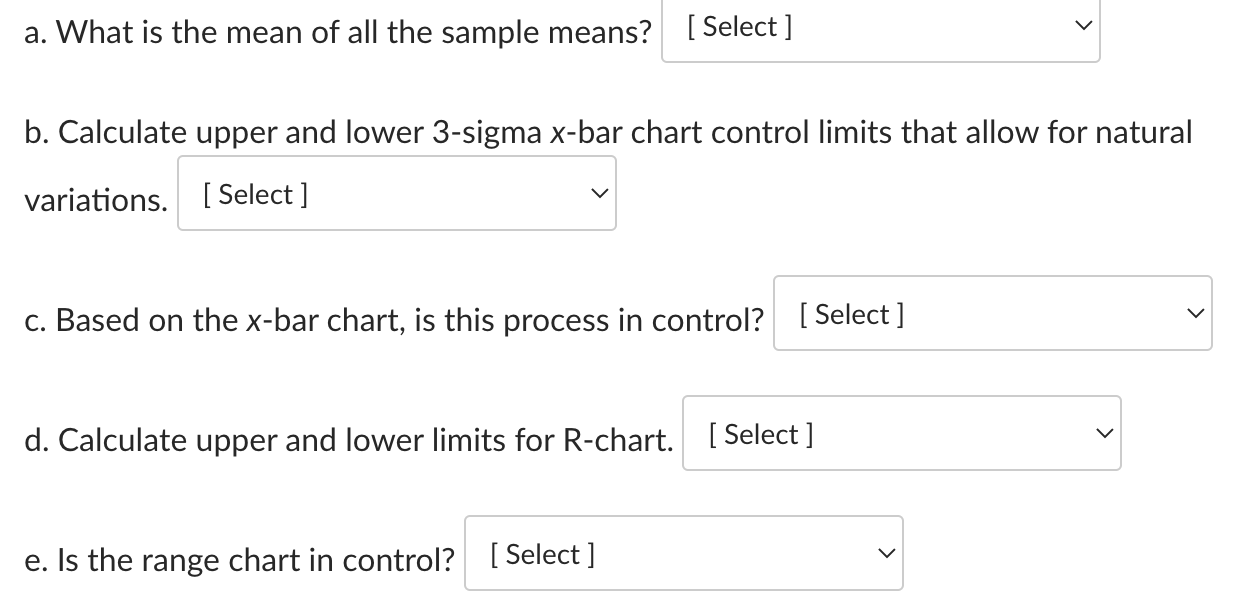
Task: Click the text of question b
Action: [x=600, y=131]
